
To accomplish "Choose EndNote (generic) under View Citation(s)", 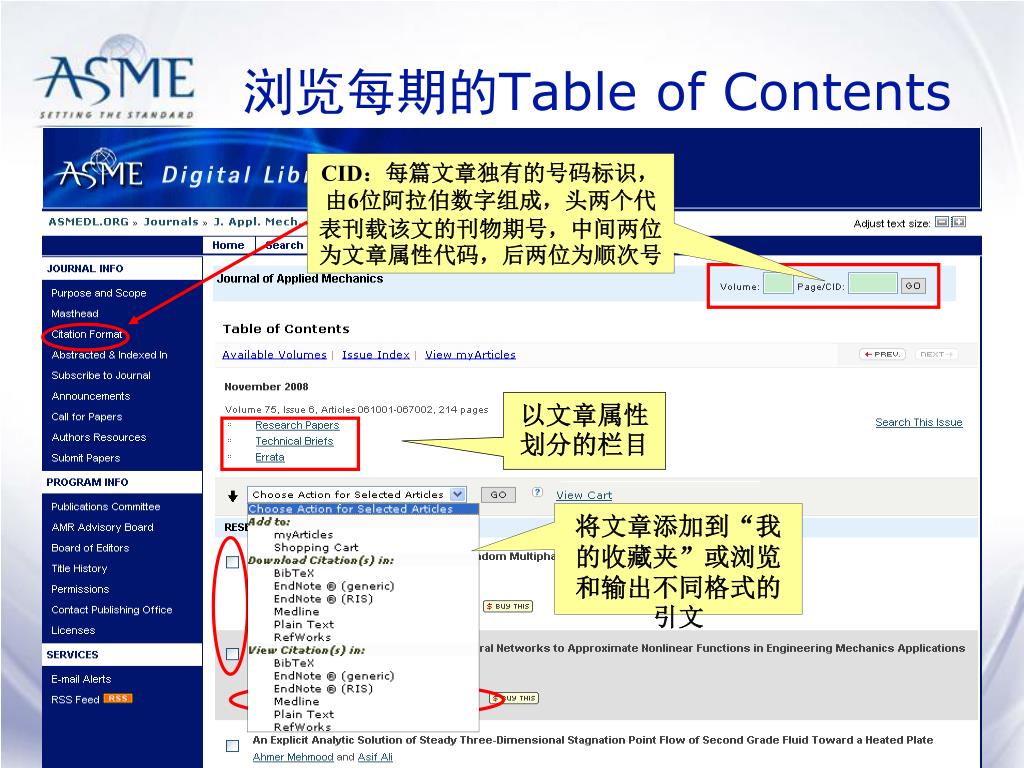I will pos(334,676).
